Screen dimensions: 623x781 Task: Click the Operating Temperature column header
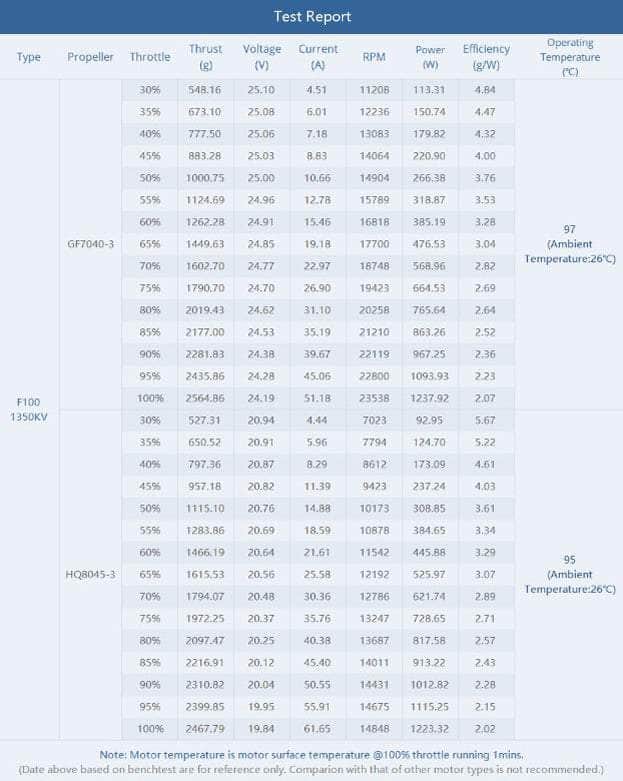[x=570, y=57]
